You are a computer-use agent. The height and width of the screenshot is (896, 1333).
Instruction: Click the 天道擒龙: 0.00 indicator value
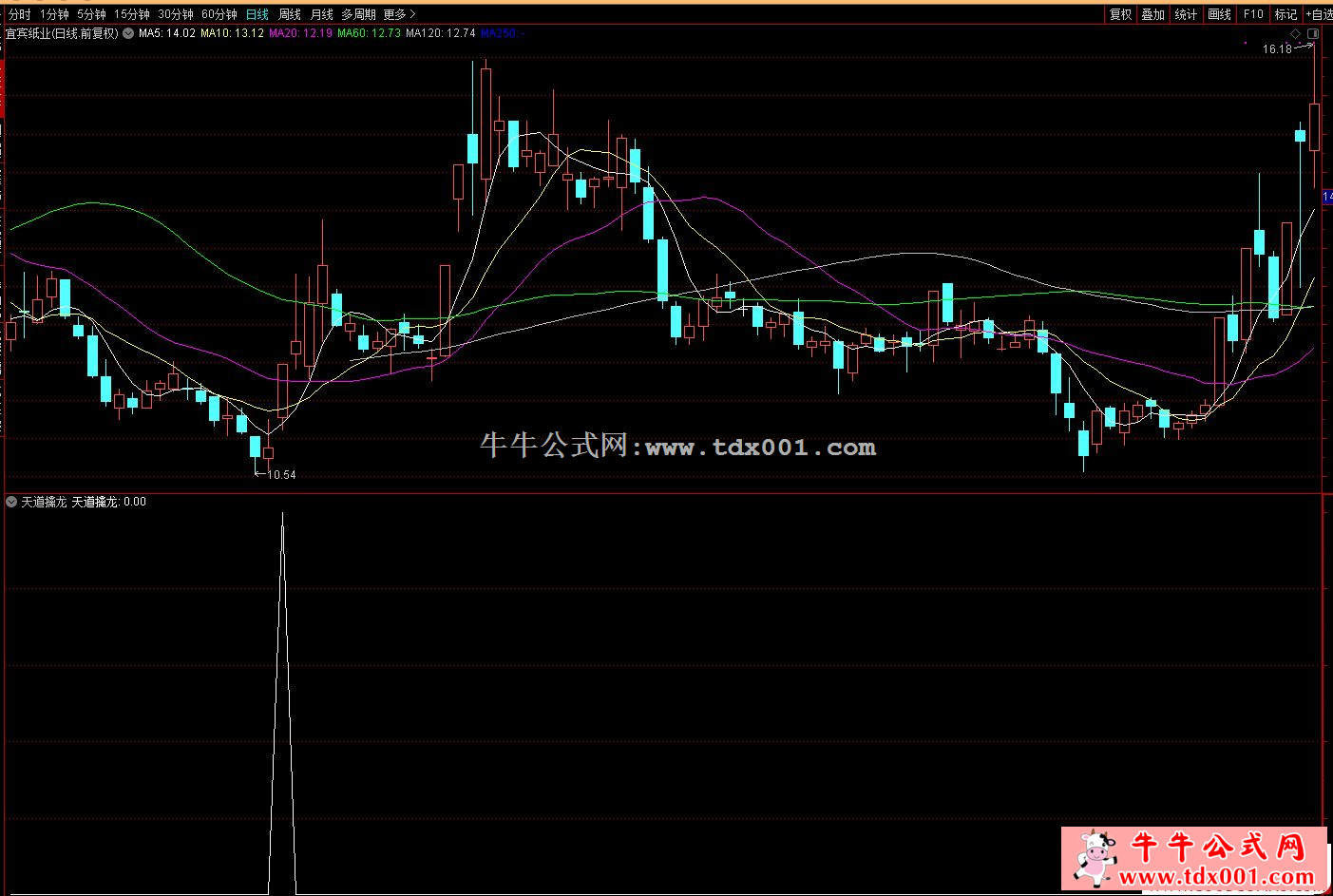(109, 502)
